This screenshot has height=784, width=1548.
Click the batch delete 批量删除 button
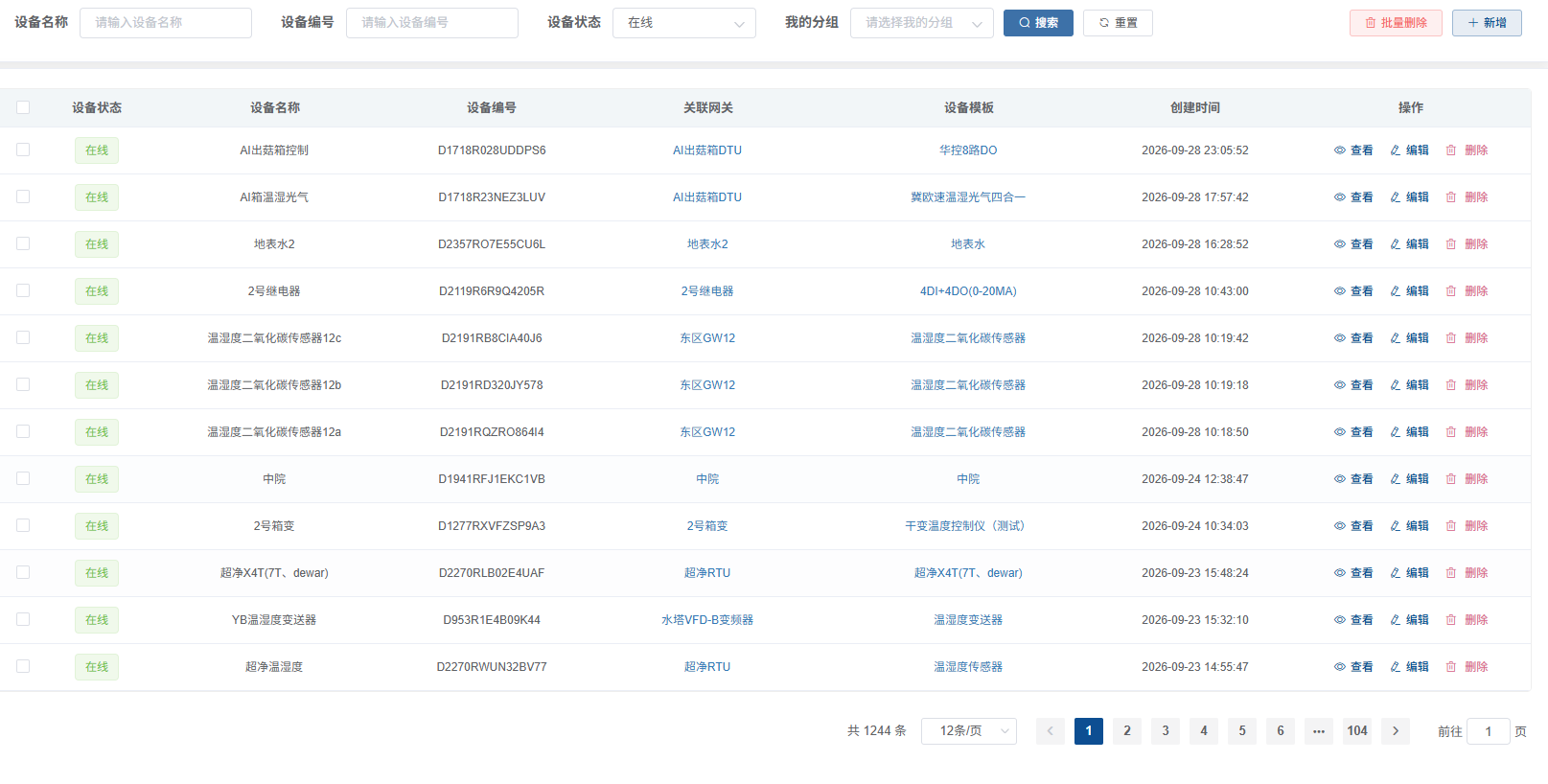click(1396, 23)
